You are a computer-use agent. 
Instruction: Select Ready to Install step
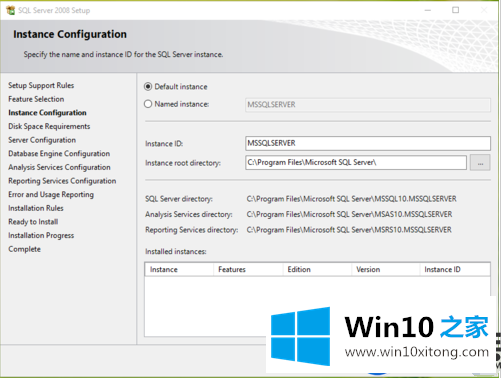pos(33,222)
